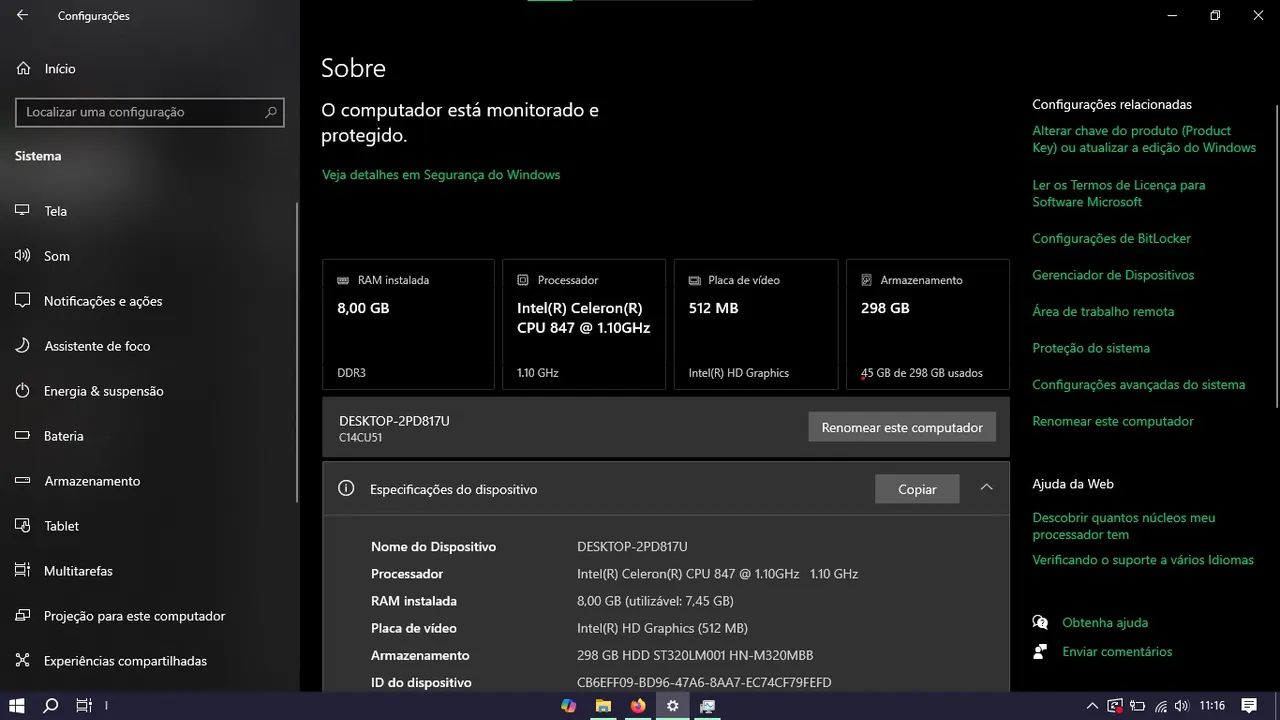The height and width of the screenshot is (720, 1280).
Task: Open Configurações de BitLocker link
Action: [1112, 238]
